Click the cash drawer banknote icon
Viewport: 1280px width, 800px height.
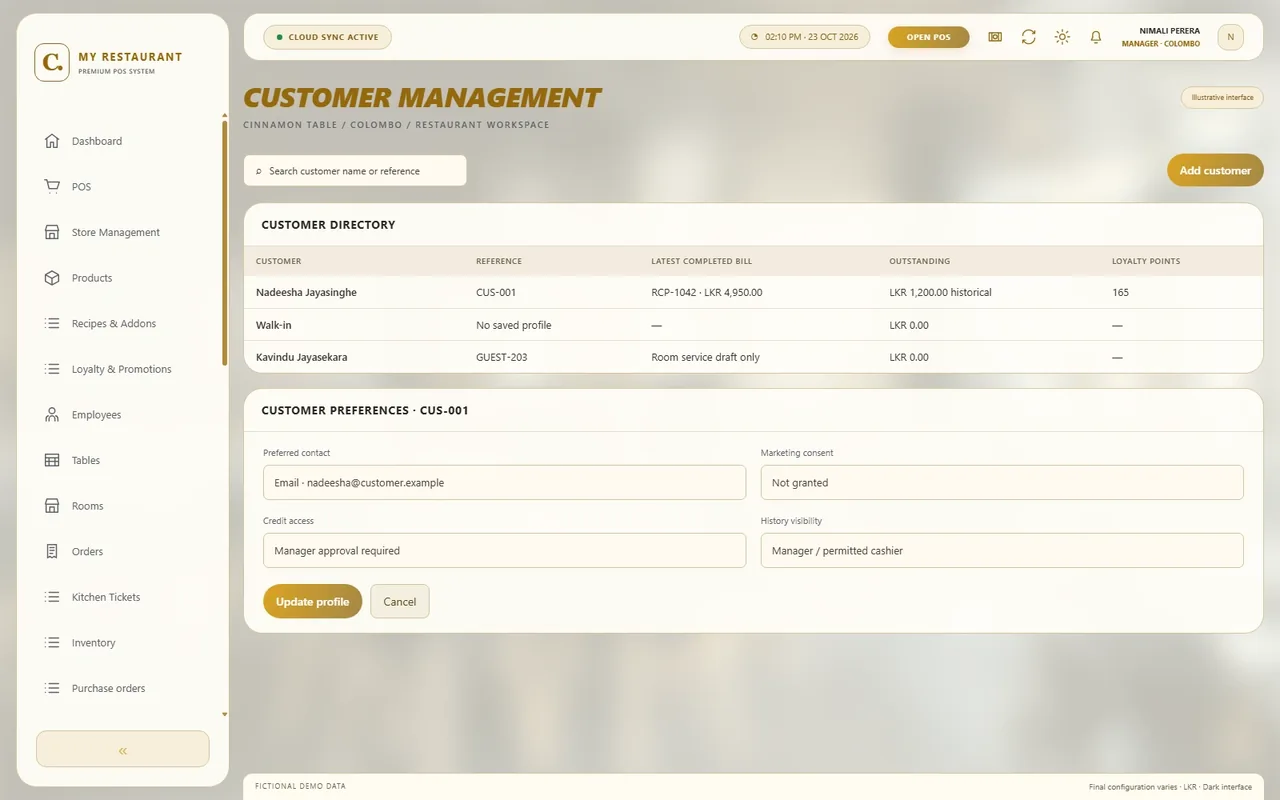coord(995,37)
